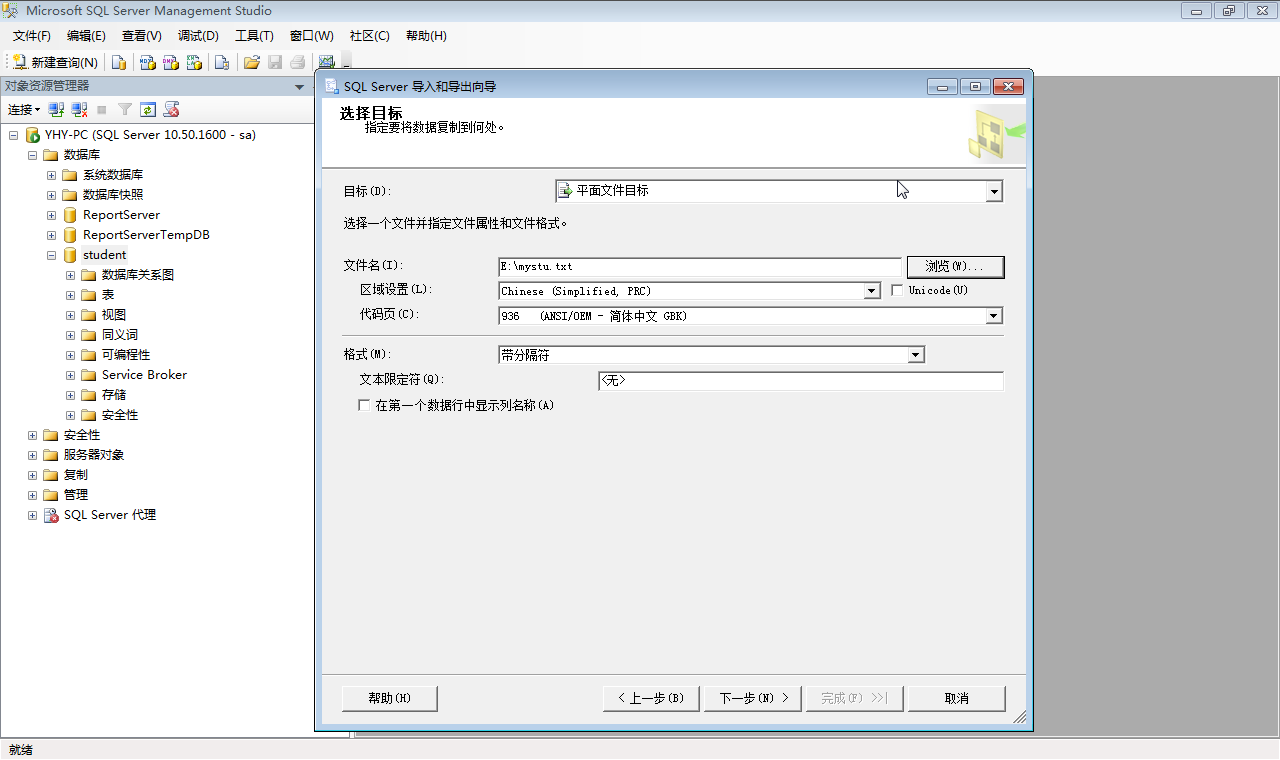Select the 管理 folder
Image resolution: width=1280 pixels, height=760 pixels.
[75, 495]
